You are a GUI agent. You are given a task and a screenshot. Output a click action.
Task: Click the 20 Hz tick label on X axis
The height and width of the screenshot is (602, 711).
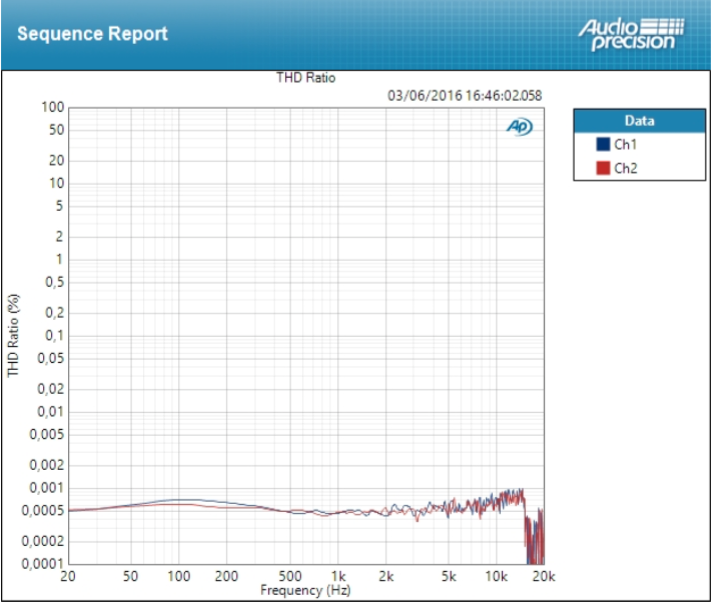click(x=68, y=576)
